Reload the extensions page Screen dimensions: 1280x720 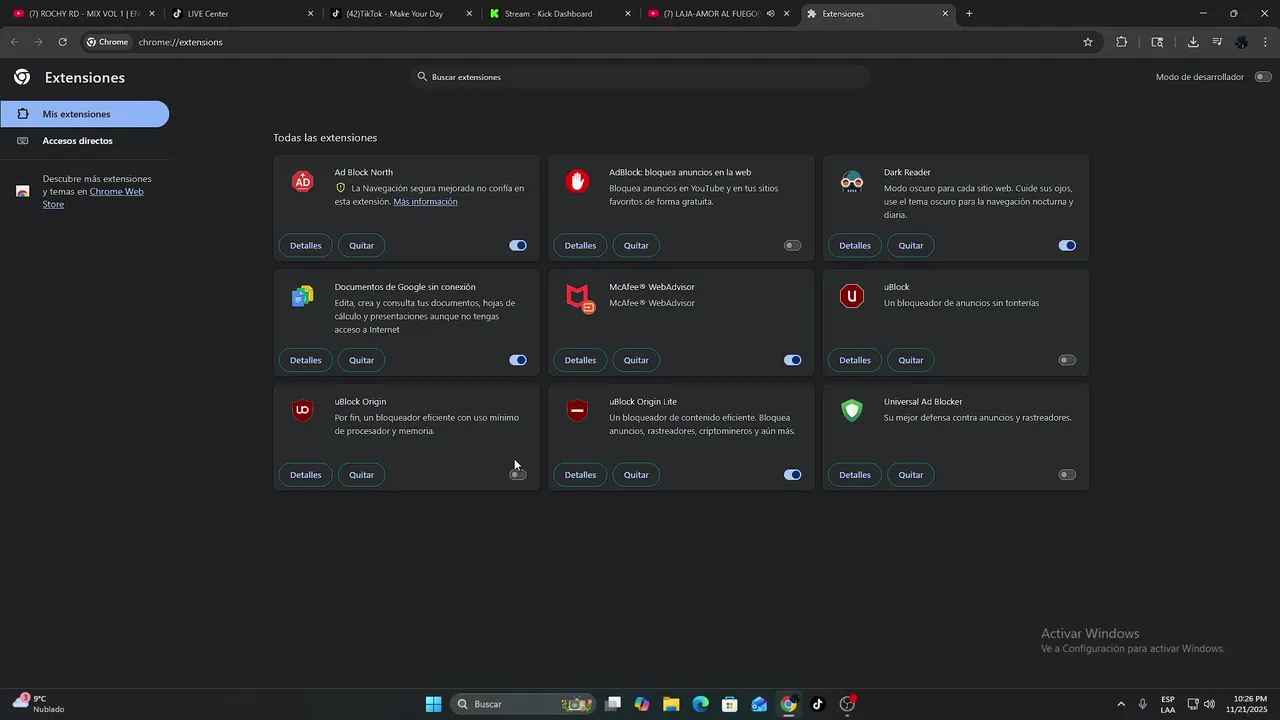point(62,42)
